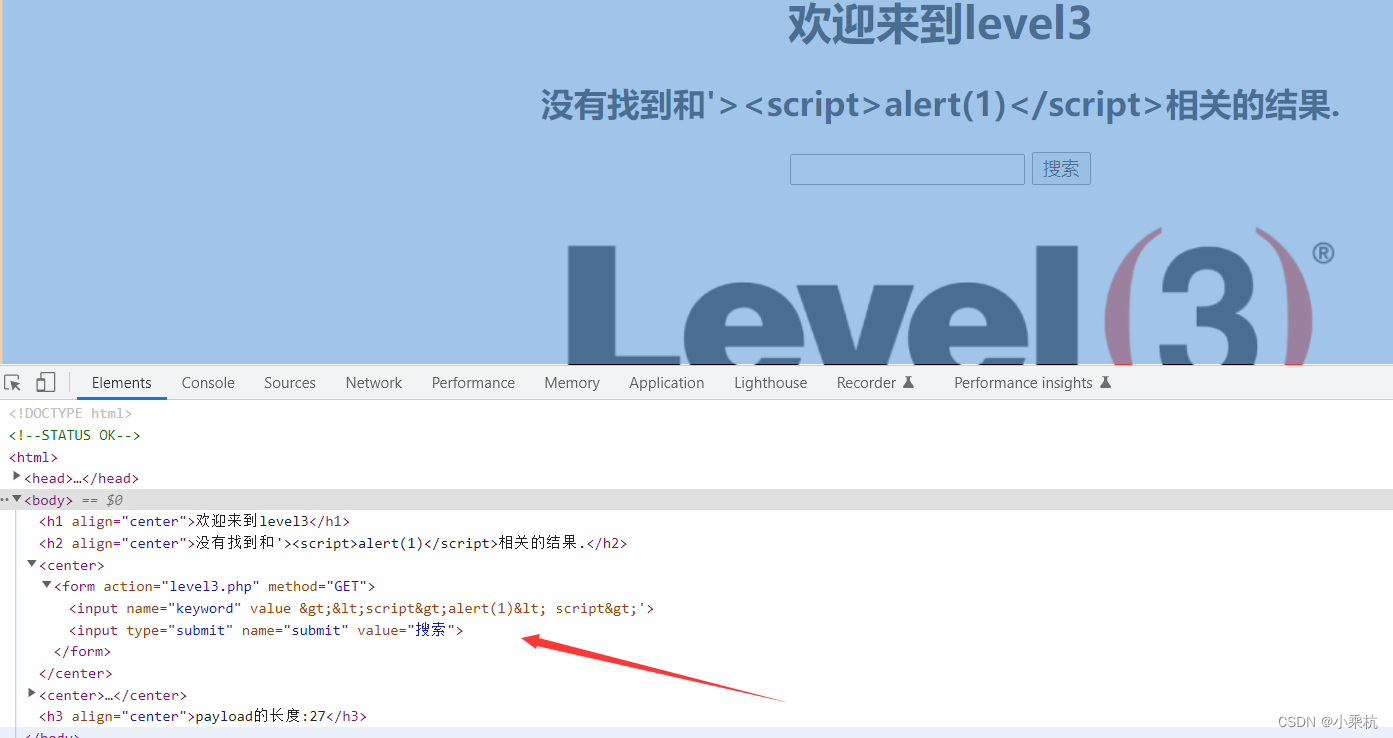Open the Console tab
The height and width of the screenshot is (738, 1393).
(208, 383)
